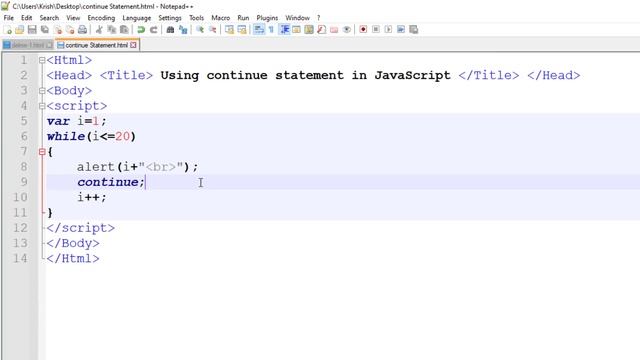Switch to the continue Statement.html tab
The image size is (640, 360).
(97, 45)
